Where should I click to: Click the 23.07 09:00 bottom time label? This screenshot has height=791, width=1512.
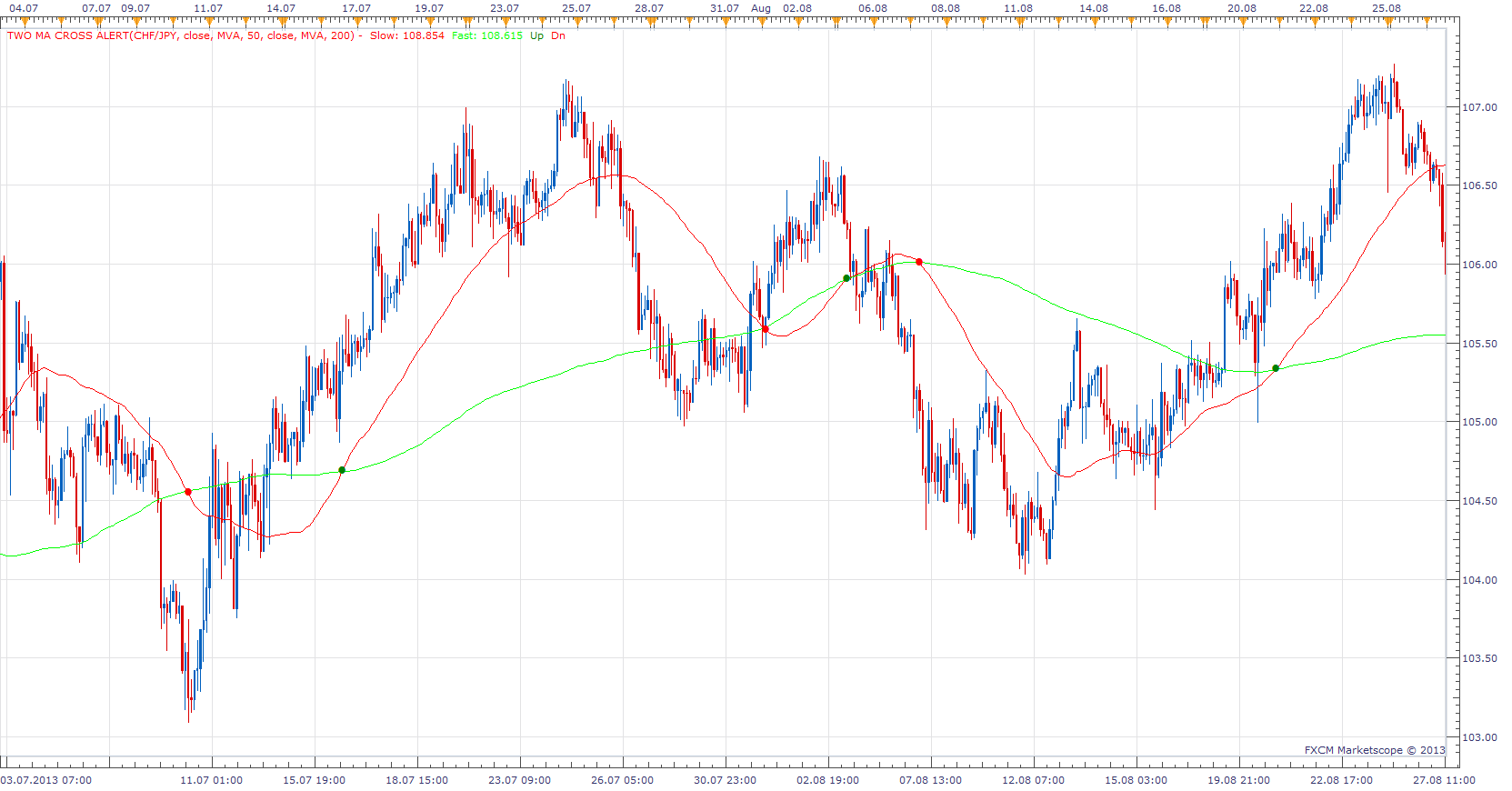520,780
